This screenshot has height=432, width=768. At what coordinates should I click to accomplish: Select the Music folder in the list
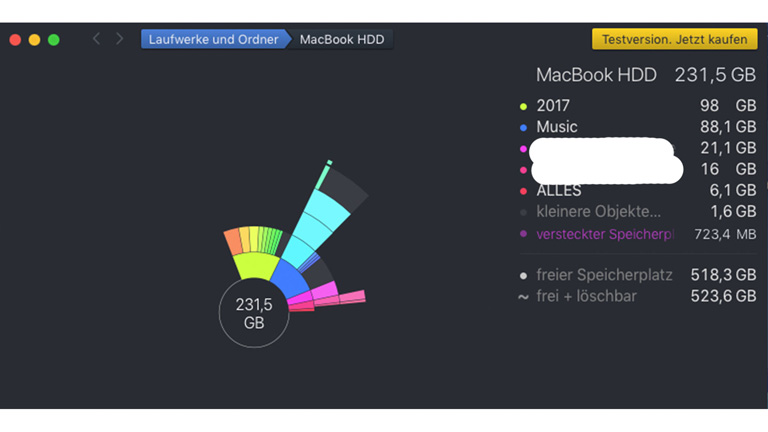point(557,127)
